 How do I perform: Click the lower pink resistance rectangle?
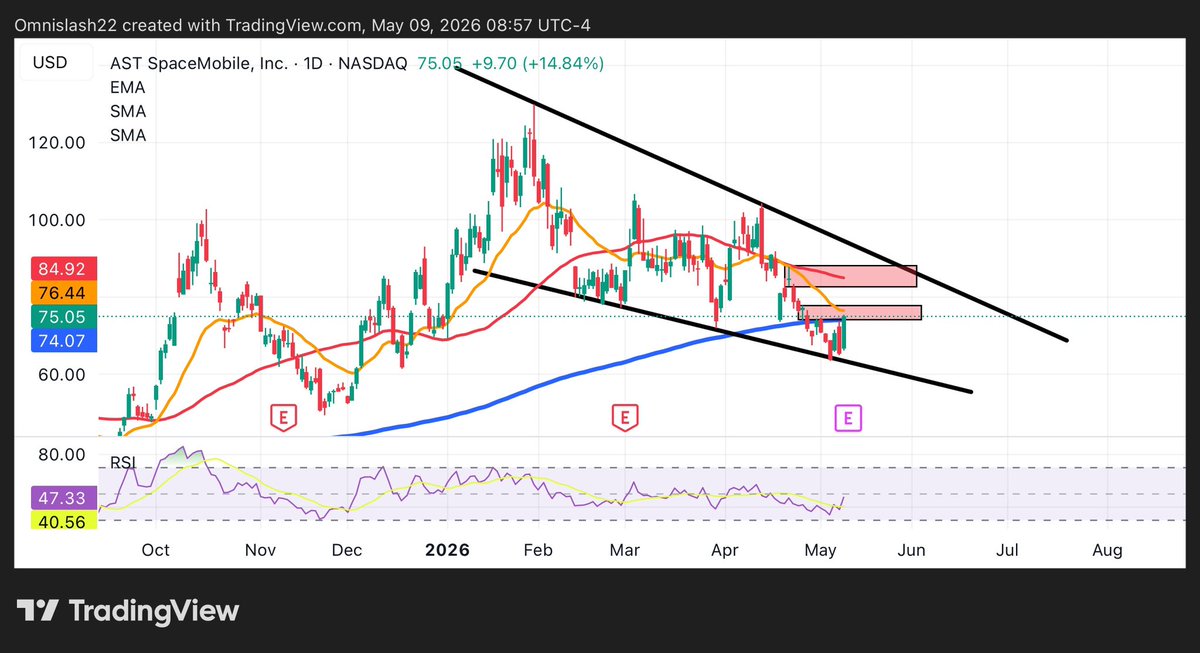click(859, 313)
